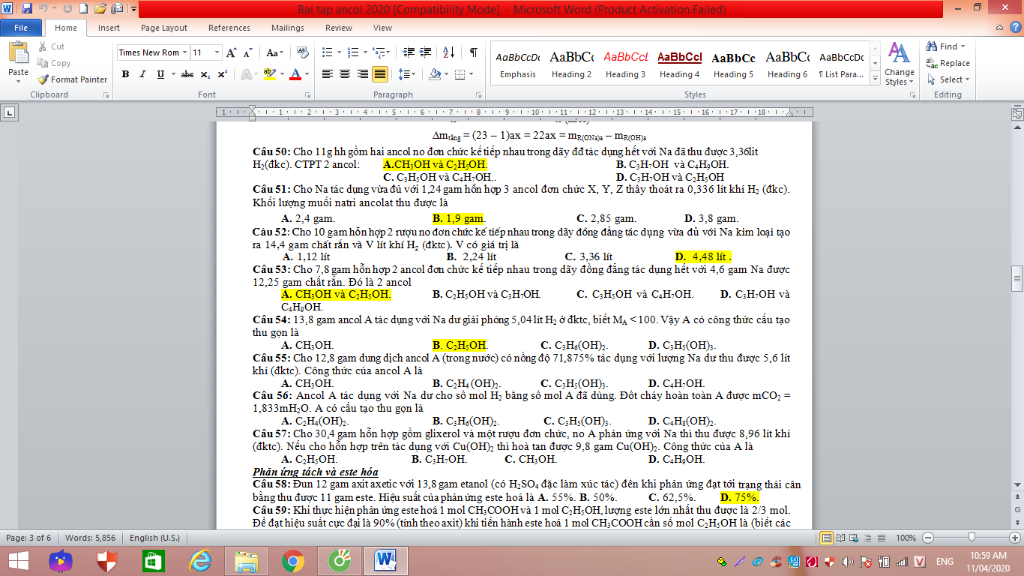Screen dimensions: 1024x576
Task: Center the paragraph text
Action: pos(345,74)
